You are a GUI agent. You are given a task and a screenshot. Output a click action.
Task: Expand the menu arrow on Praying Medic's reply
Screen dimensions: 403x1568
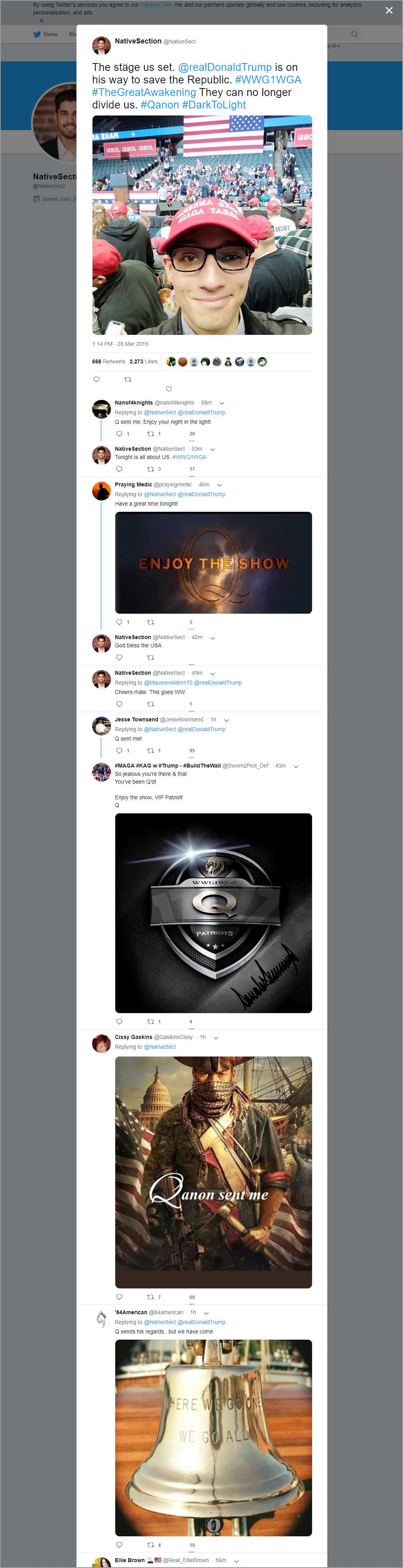click(x=220, y=485)
